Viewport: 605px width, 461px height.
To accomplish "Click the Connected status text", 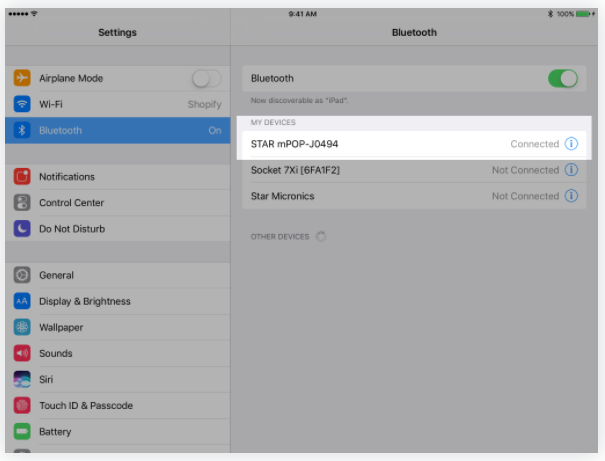I will pos(535,144).
